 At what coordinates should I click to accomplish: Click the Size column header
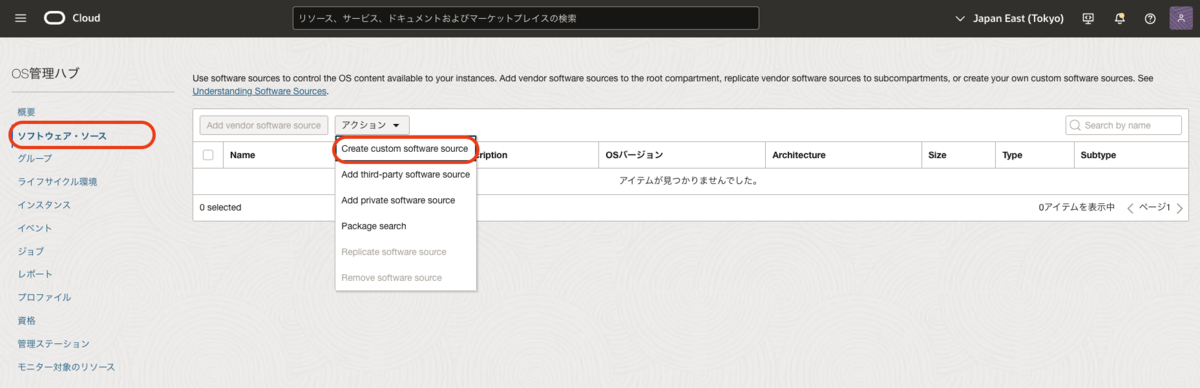coord(938,155)
